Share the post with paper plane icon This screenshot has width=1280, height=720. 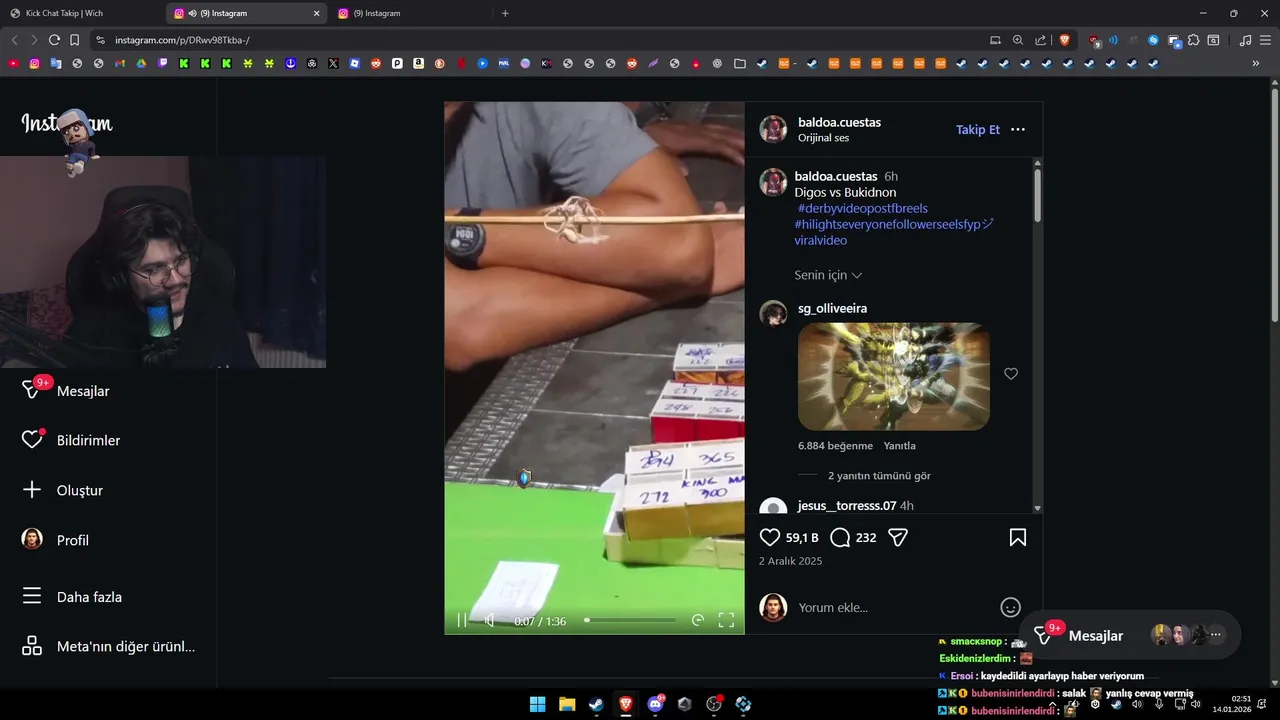click(x=898, y=537)
